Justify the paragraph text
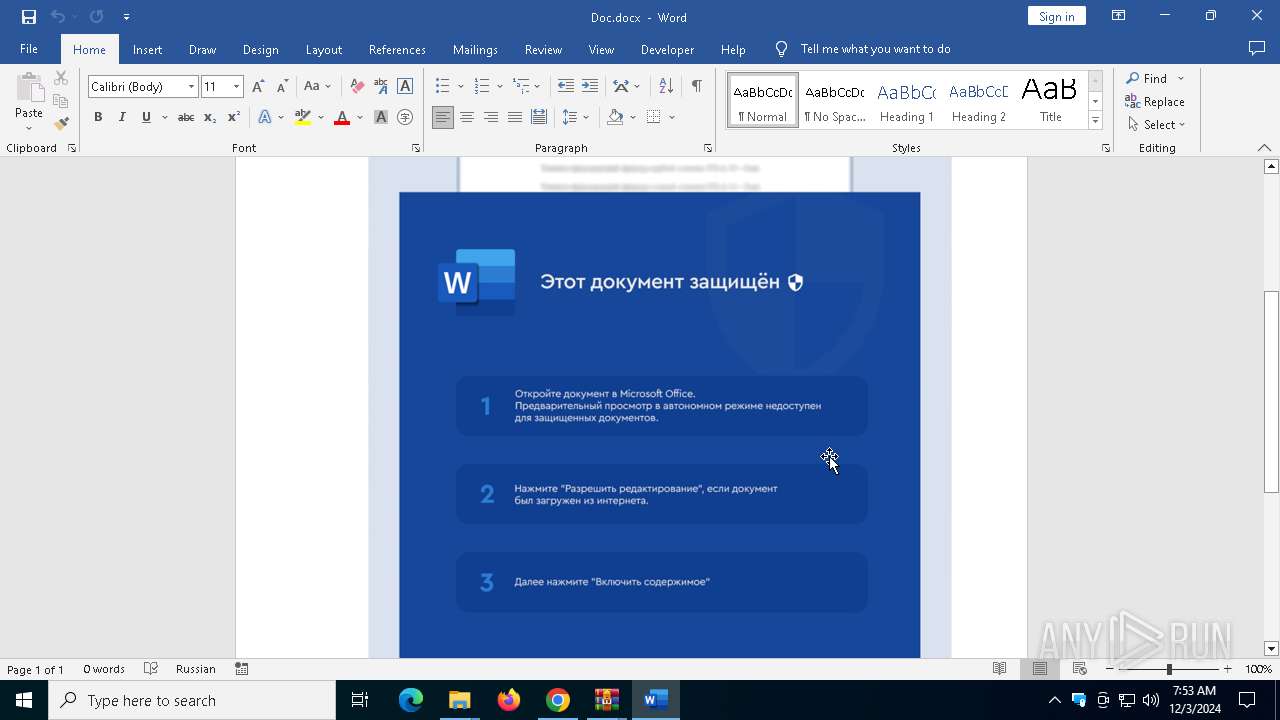Image resolution: width=1280 pixels, height=720 pixels. click(x=515, y=118)
